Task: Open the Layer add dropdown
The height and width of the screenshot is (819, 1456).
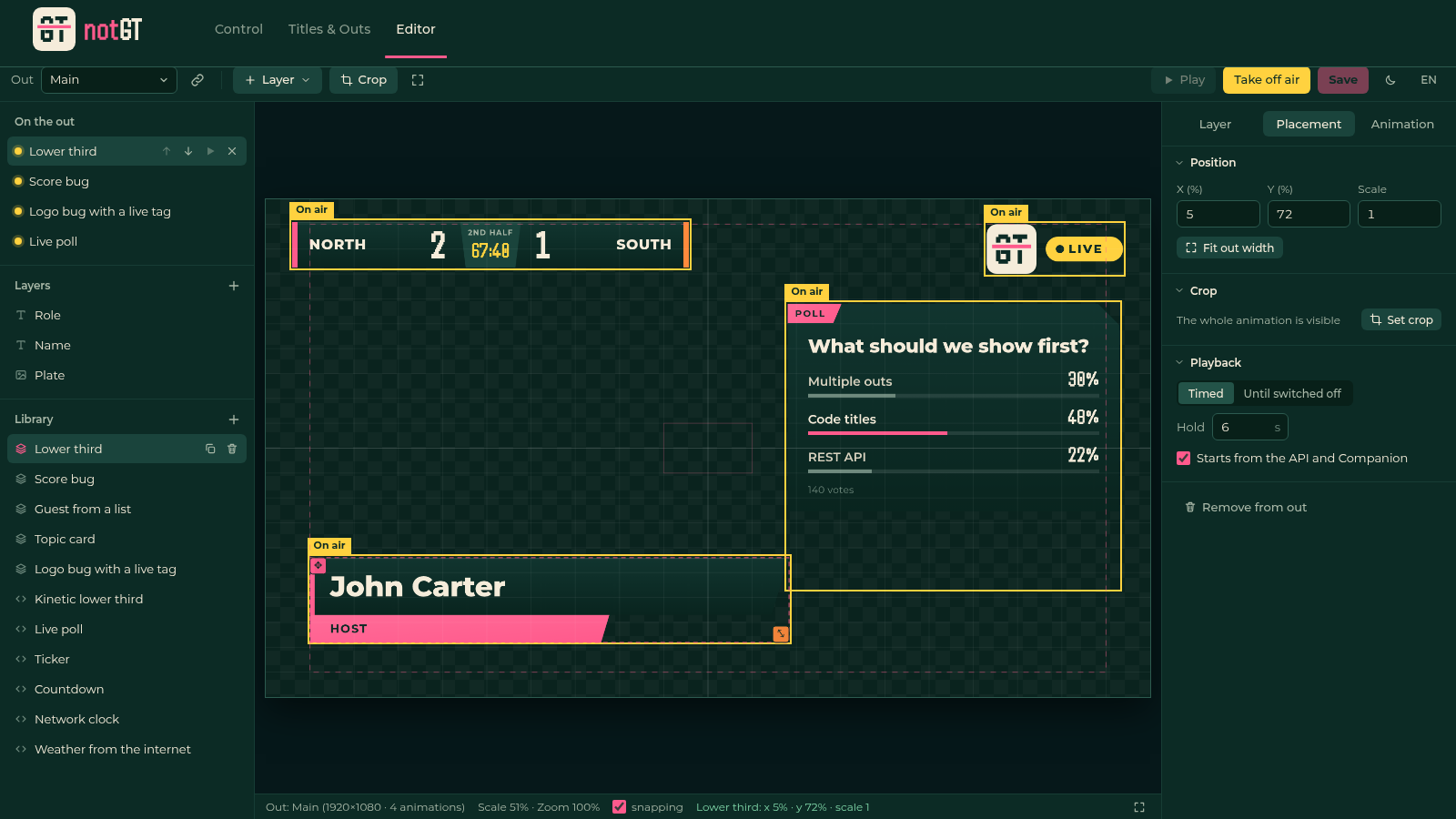Action: pyautogui.click(x=278, y=80)
